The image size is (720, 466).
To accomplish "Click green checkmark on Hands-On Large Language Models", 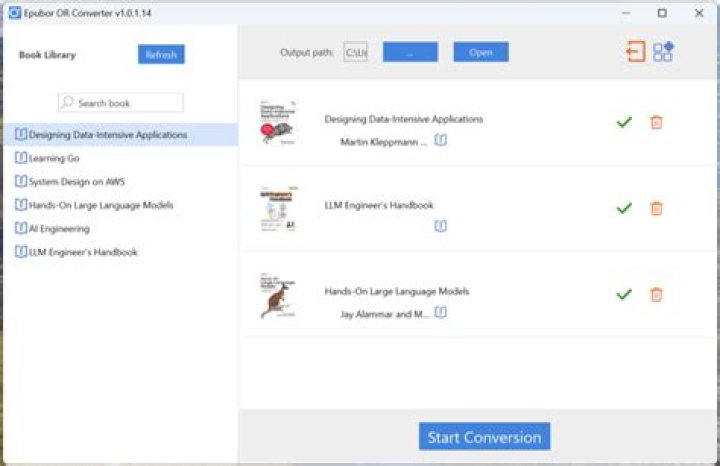I will point(624,294).
